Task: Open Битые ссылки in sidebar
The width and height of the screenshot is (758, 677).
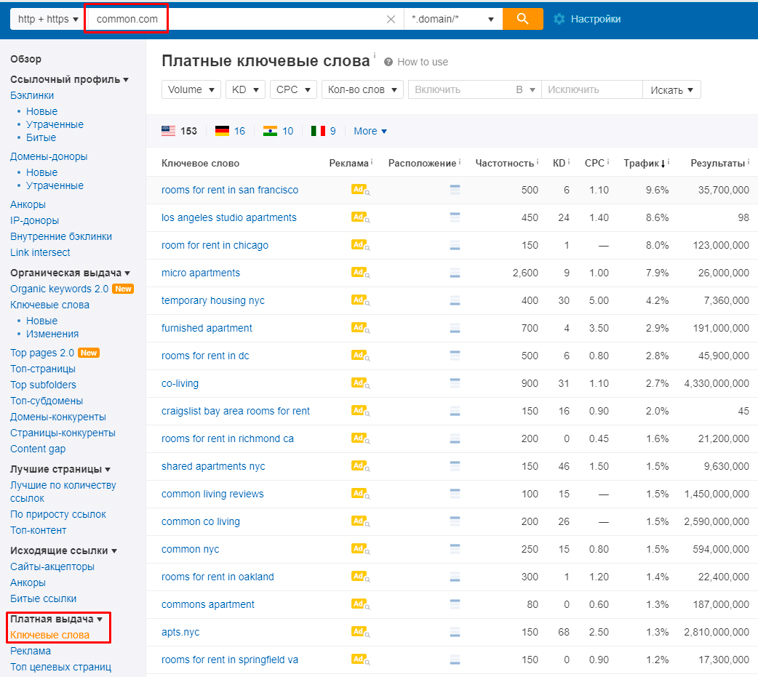Action: (x=43, y=599)
